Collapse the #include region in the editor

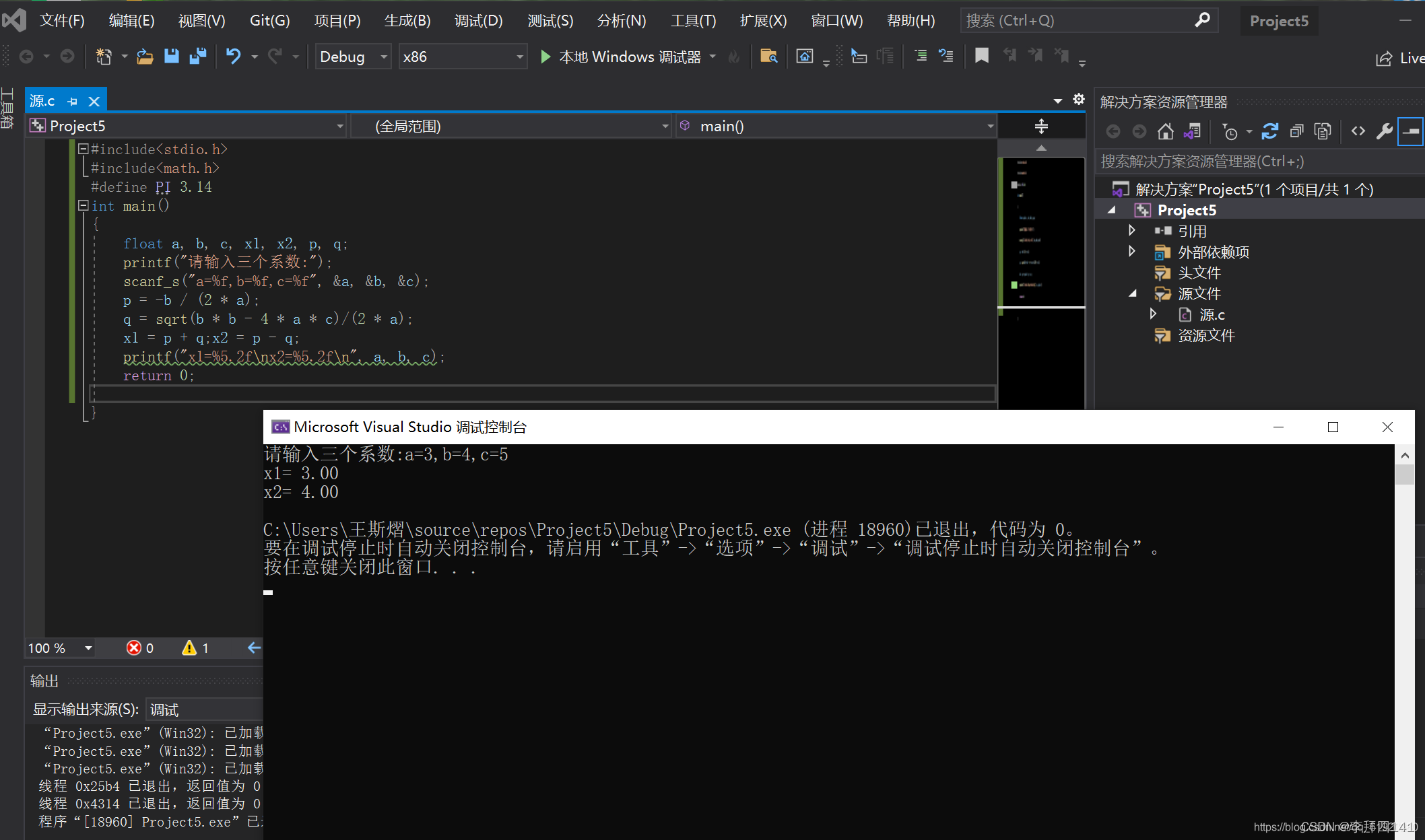click(x=83, y=149)
